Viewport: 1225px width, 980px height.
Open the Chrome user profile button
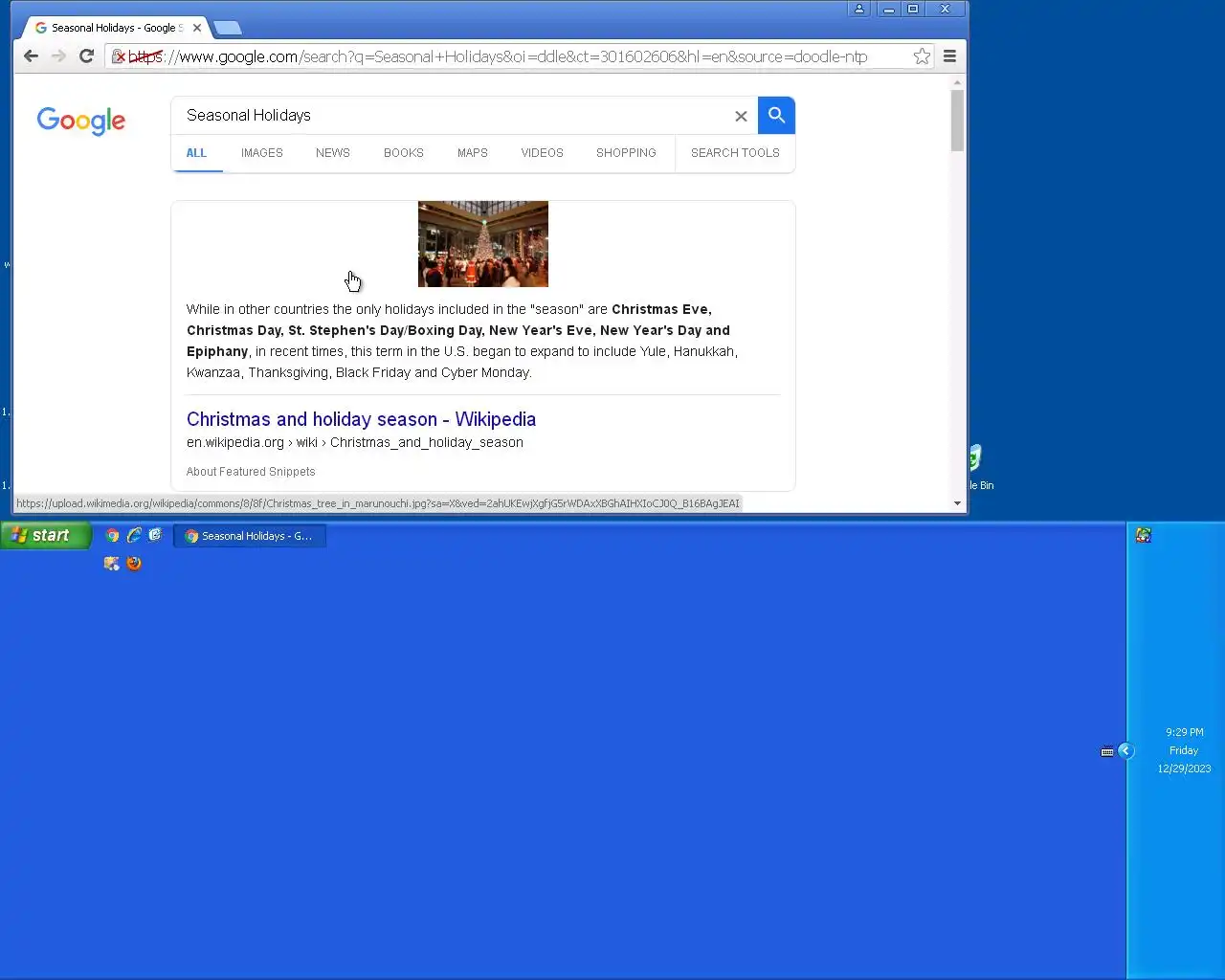[x=859, y=9]
